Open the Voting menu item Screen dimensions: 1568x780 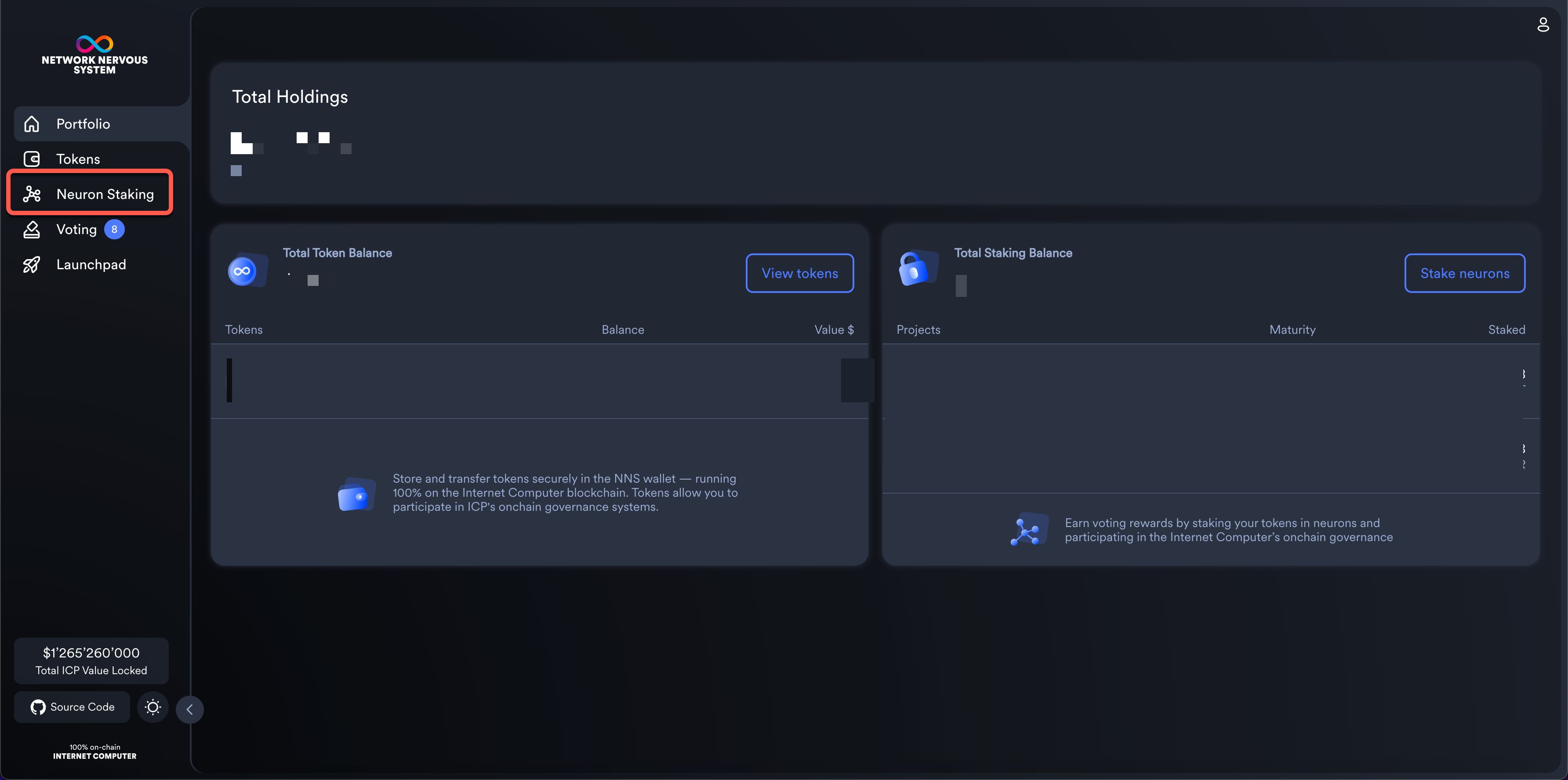(x=77, y=229)
